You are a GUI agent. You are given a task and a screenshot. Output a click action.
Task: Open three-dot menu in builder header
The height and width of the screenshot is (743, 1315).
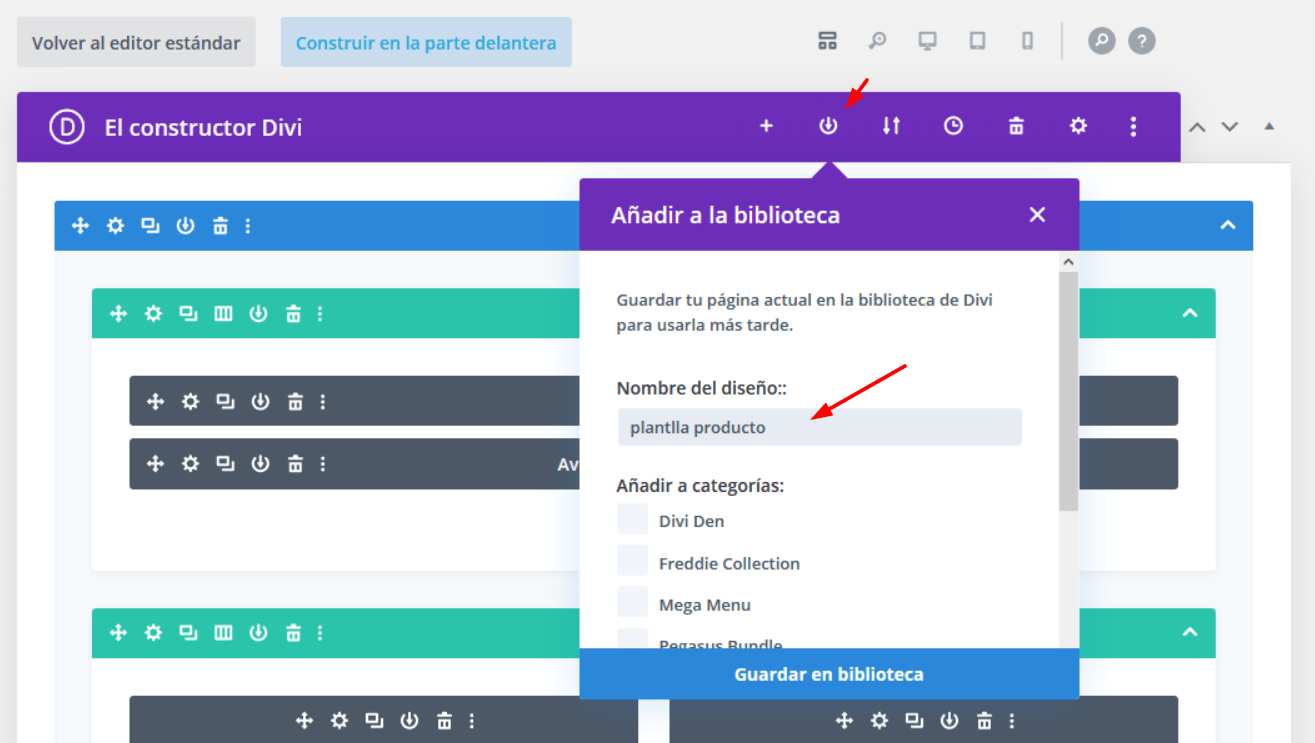pyautogui.click(x=1133, y=126)
